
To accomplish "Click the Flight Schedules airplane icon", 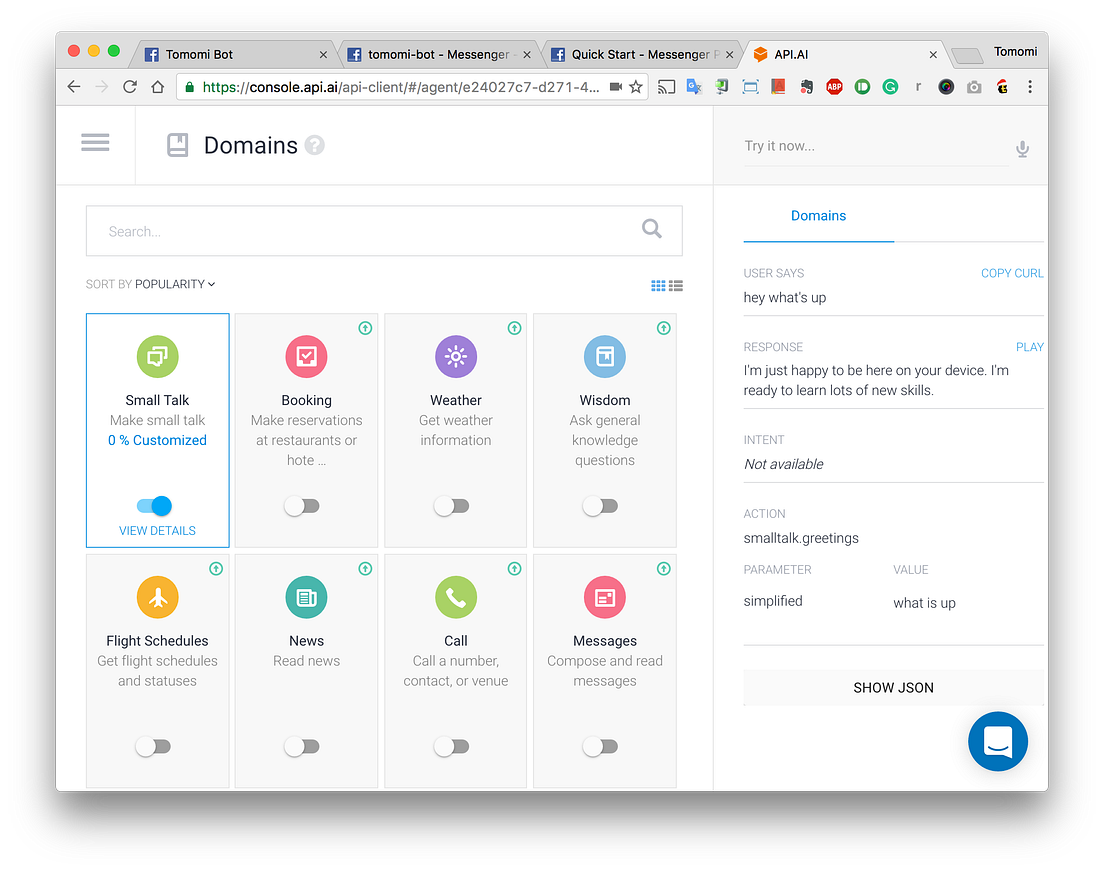I will tap(157, 597).
